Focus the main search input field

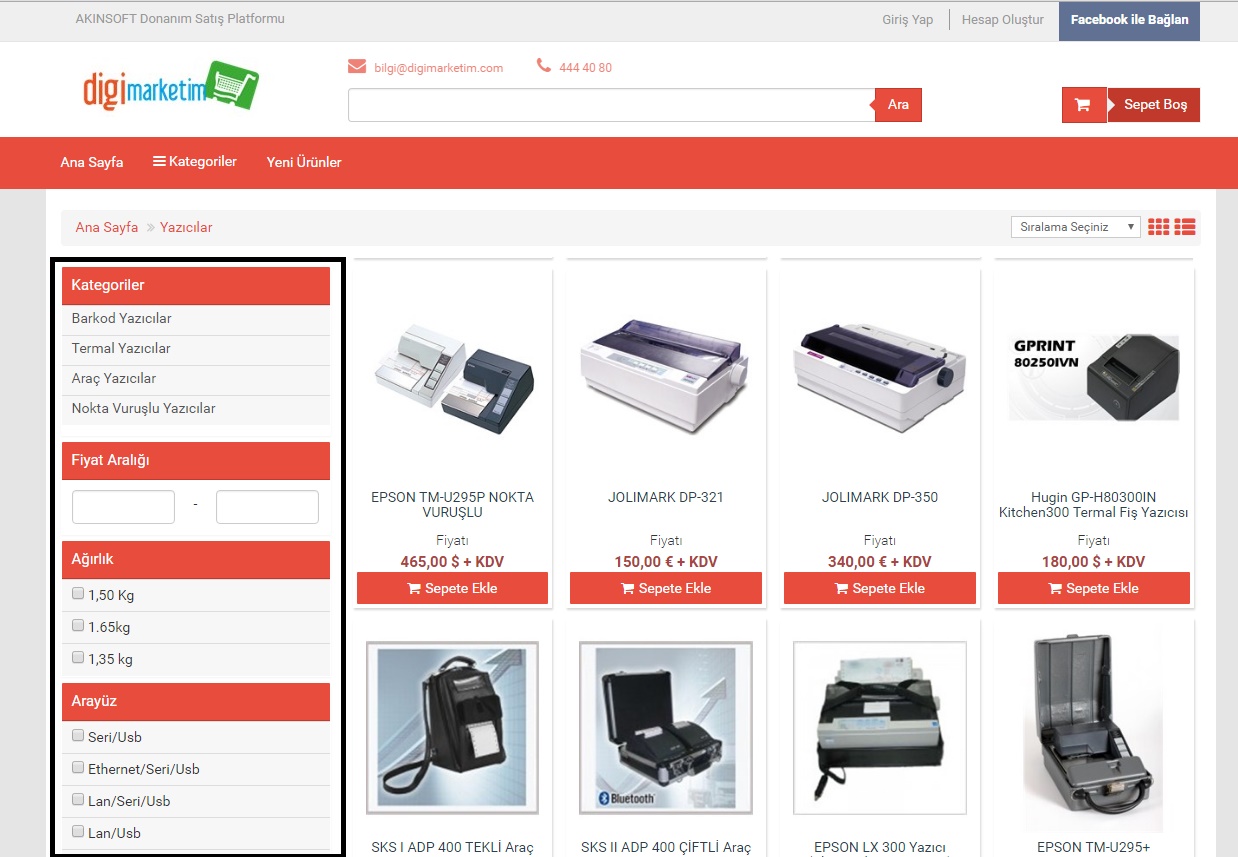point(612,105)
